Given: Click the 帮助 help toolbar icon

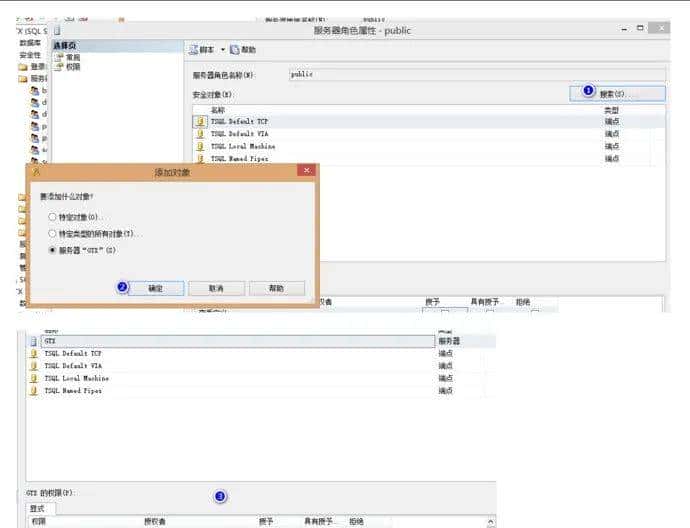Looking at the screenshot, I should [x=235, y=50].
